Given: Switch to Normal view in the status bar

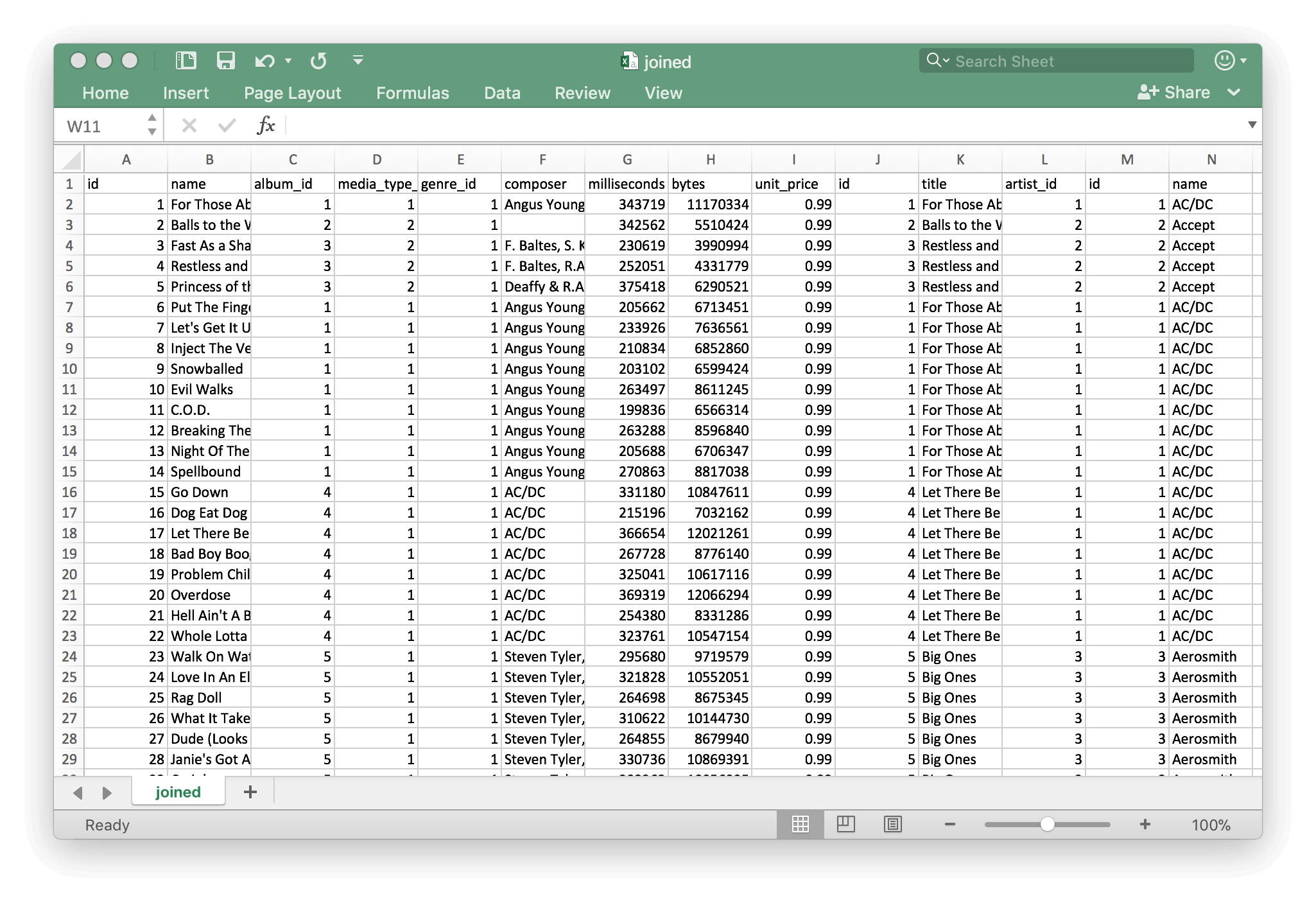Looking at the screenshot, I should coord(801,825).
